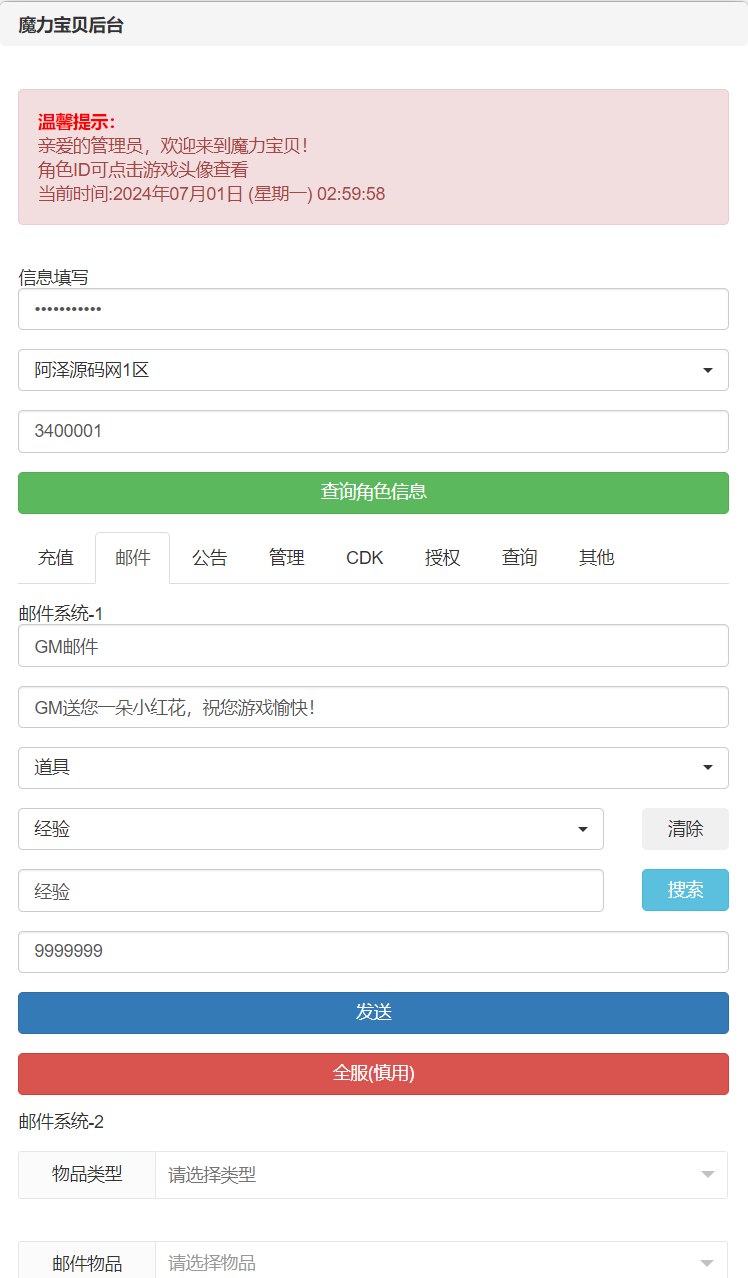Click the blue 发送 button
This screenshot has width=748, height=1278.
[x=373, y=1012]
